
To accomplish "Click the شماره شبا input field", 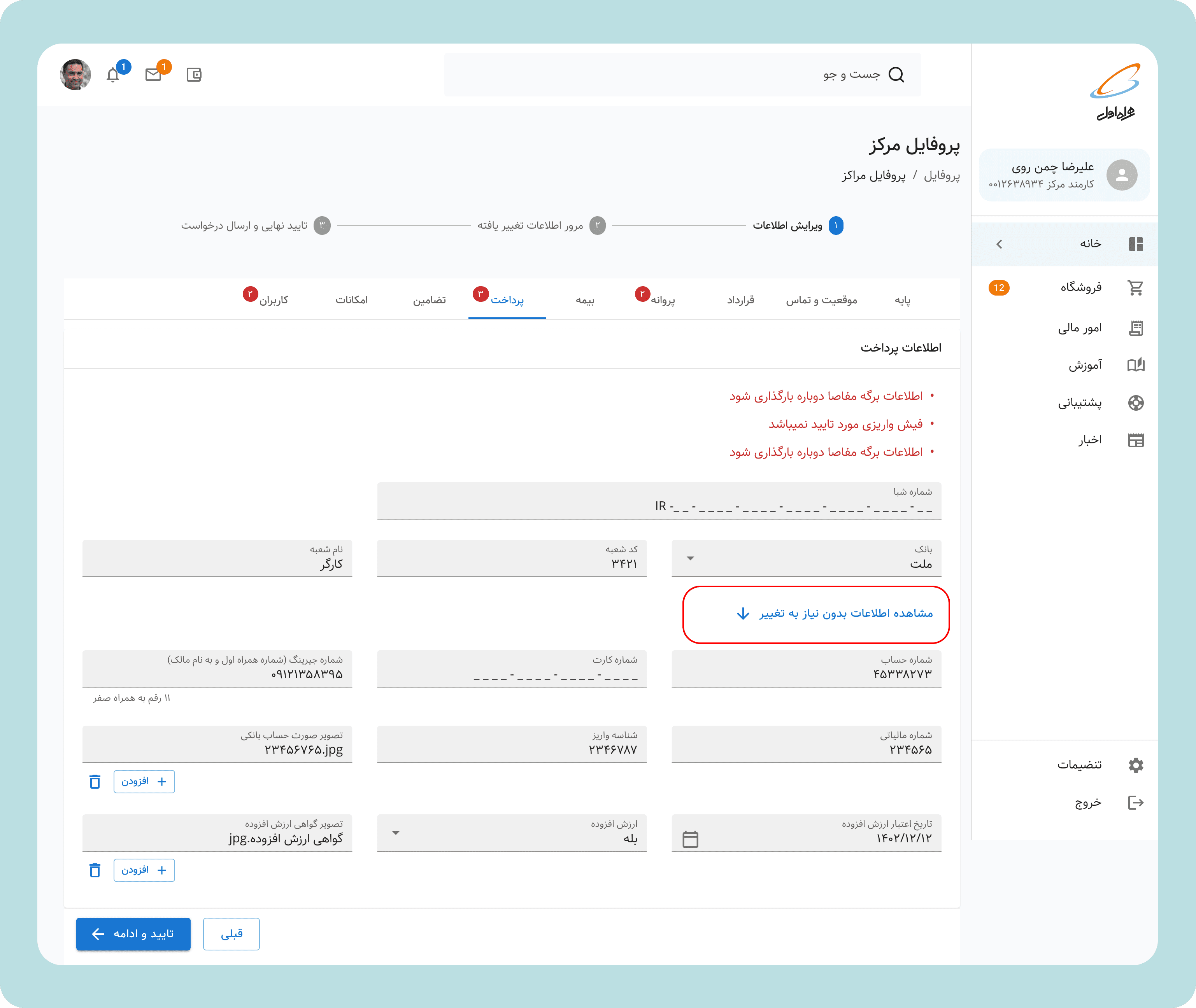I will pyautogui.click(x=659, y=501).
